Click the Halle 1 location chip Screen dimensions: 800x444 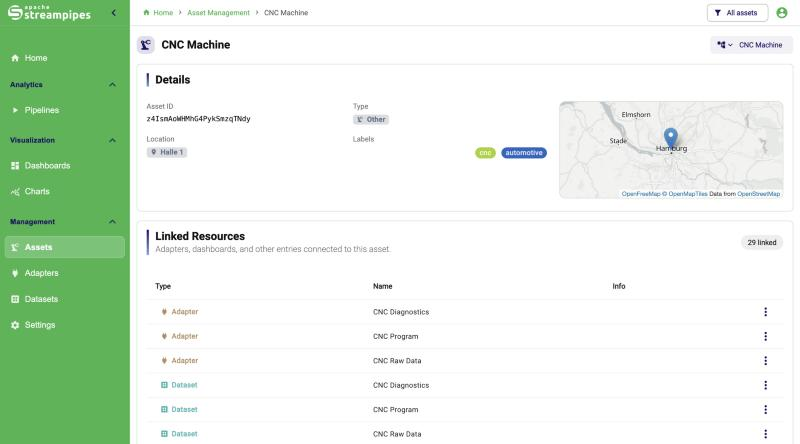[x=167, y=152]
